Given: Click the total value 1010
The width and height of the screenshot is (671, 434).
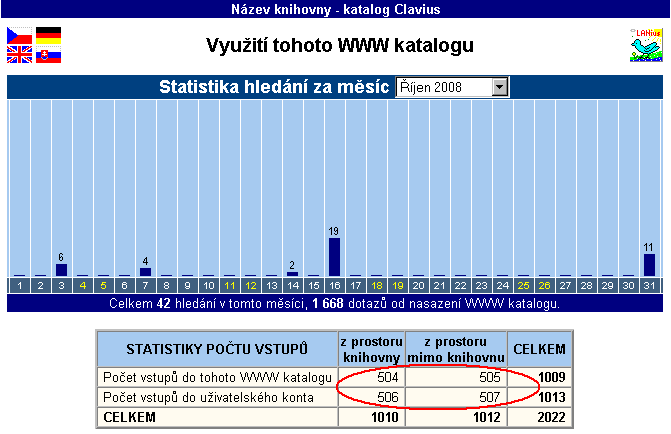Looking at the screenshot, I should coord(385,417).
